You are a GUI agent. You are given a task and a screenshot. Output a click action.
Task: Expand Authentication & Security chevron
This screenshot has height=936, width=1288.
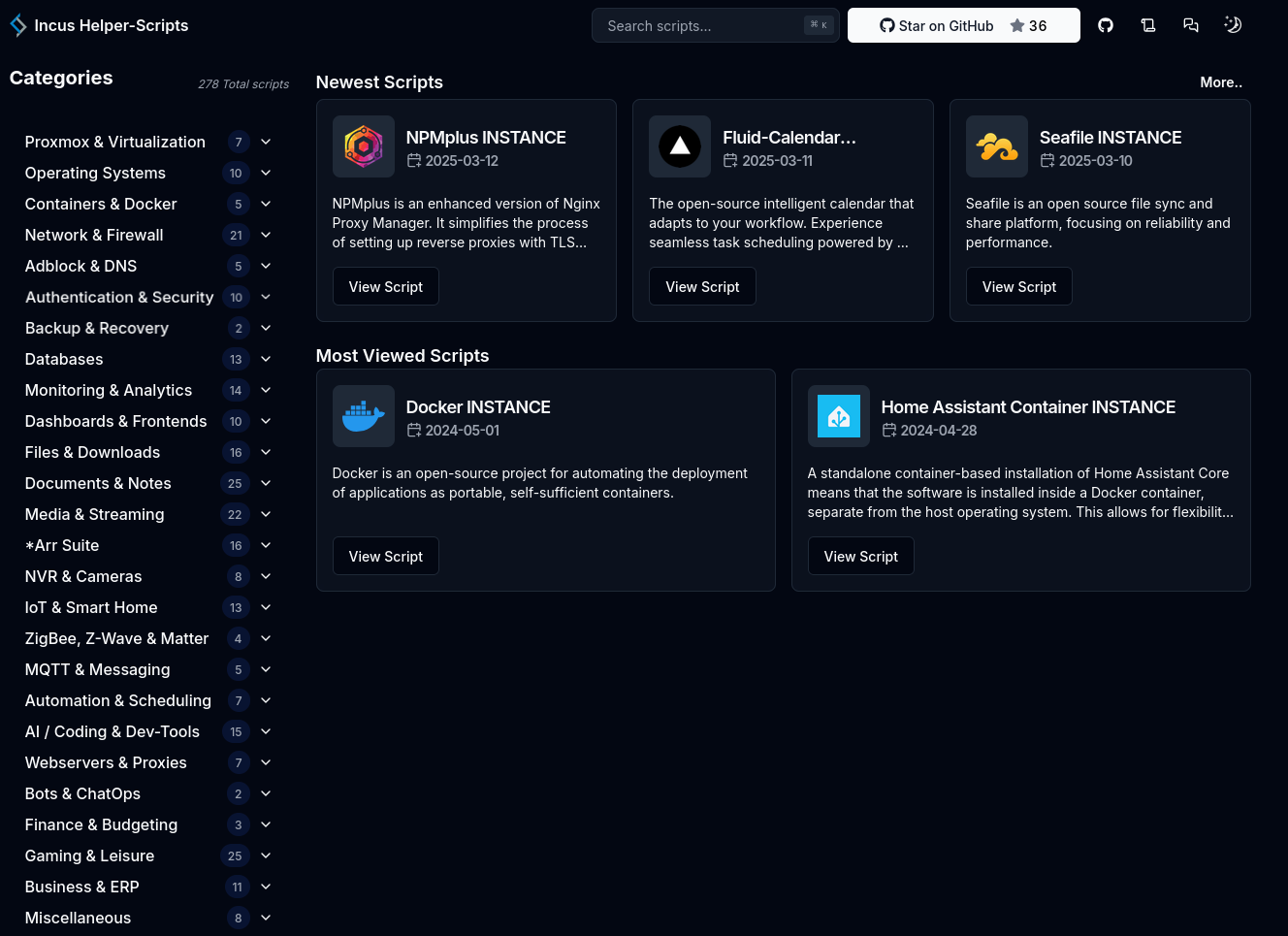tap(266, 297)
